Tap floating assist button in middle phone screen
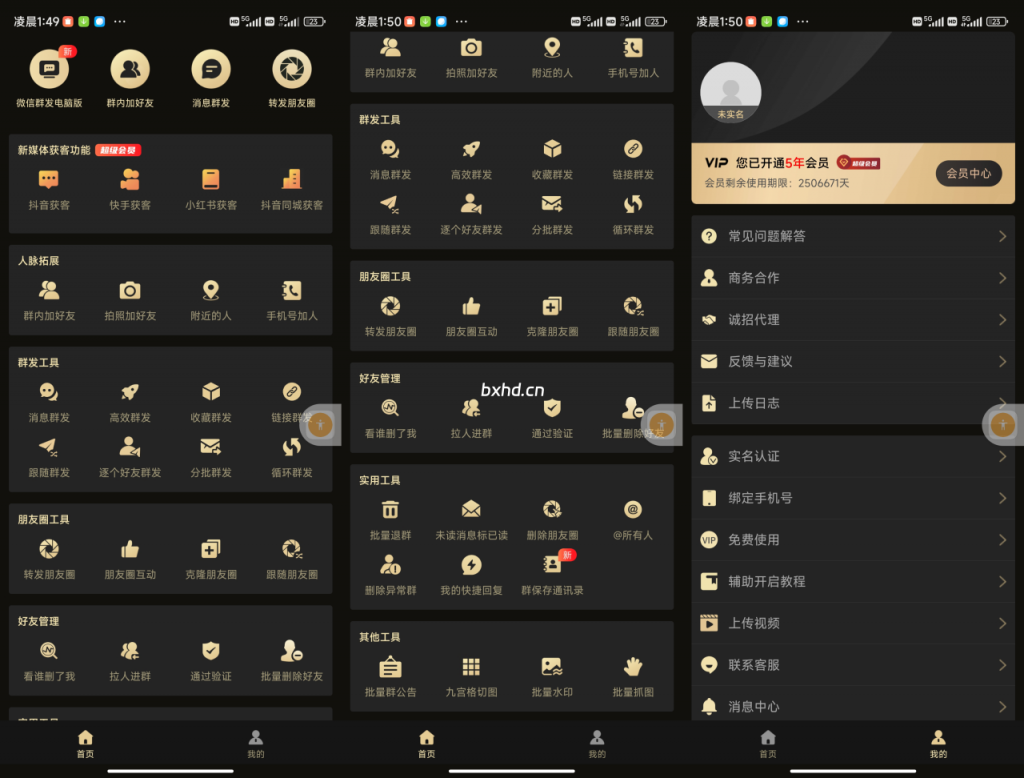 click(x=662, y=425)
